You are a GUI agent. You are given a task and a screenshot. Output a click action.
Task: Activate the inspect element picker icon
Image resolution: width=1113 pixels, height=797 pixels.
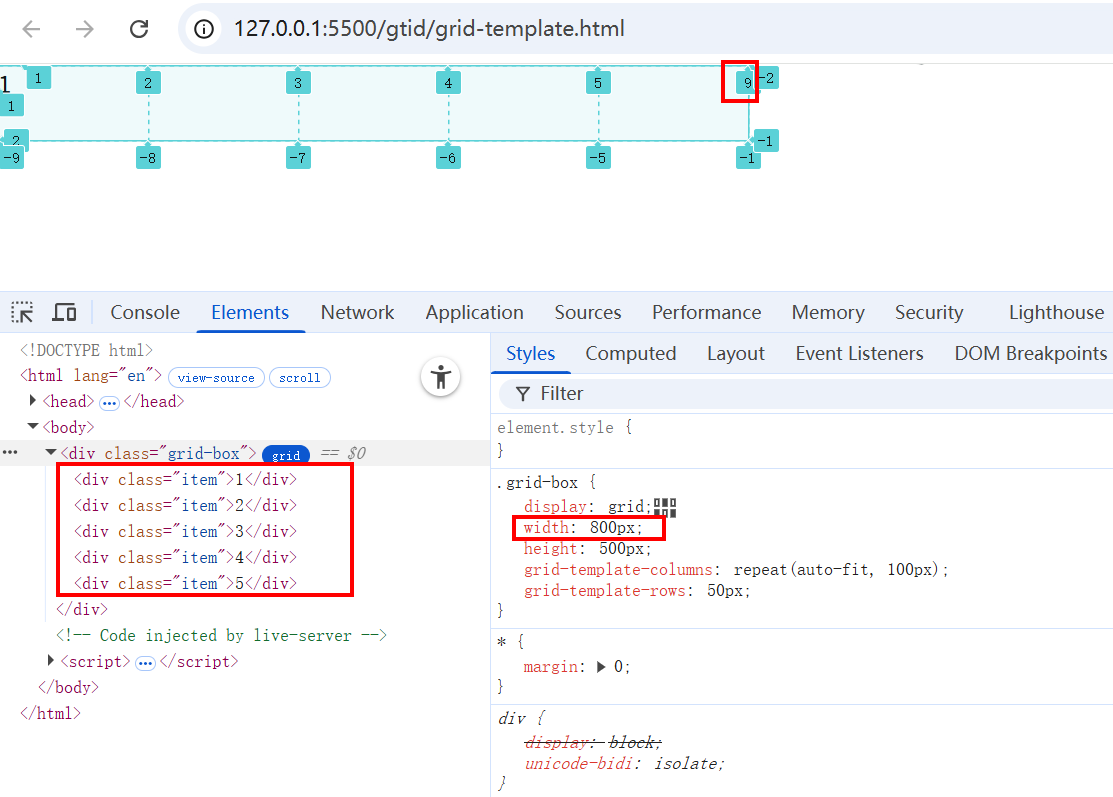(22, 312)
